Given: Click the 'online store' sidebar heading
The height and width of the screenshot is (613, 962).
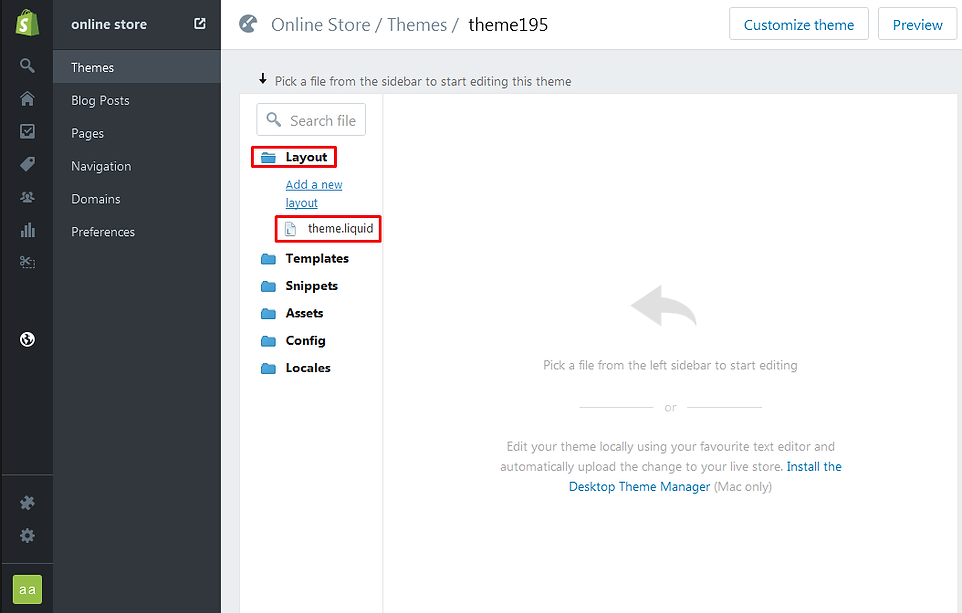Looking at the screenshot, I should [109, 25].
